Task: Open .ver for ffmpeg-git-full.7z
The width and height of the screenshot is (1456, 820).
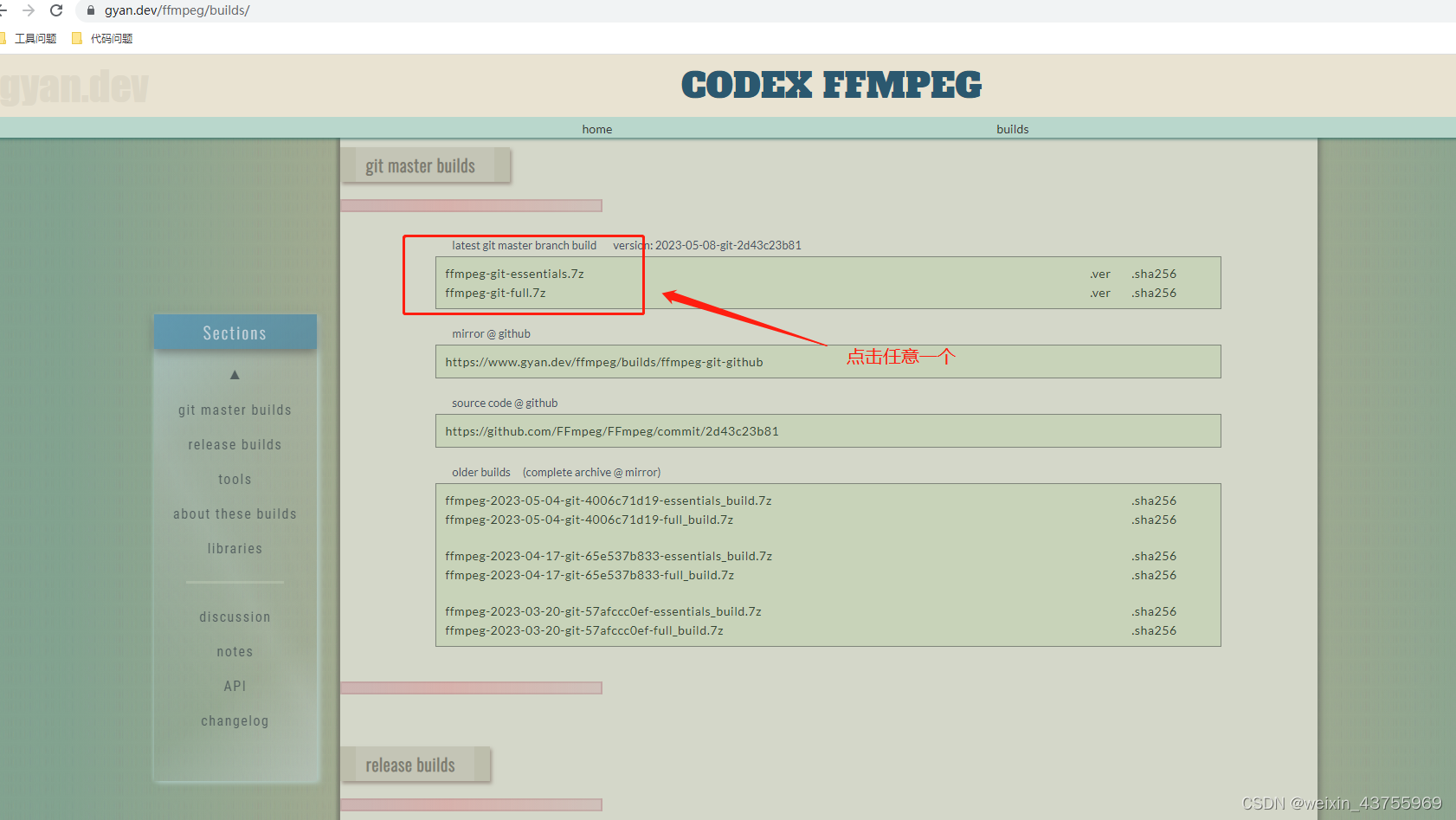Action: [x=1100, y=293]
